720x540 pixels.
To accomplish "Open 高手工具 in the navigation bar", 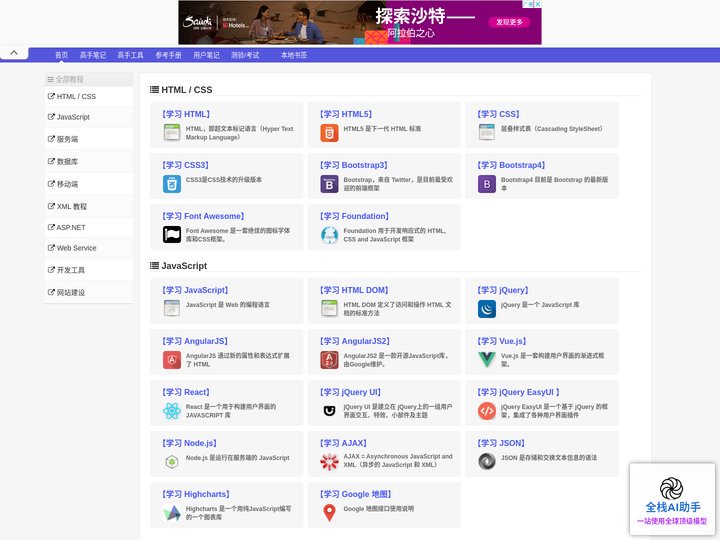I will [x=130, y=55].
